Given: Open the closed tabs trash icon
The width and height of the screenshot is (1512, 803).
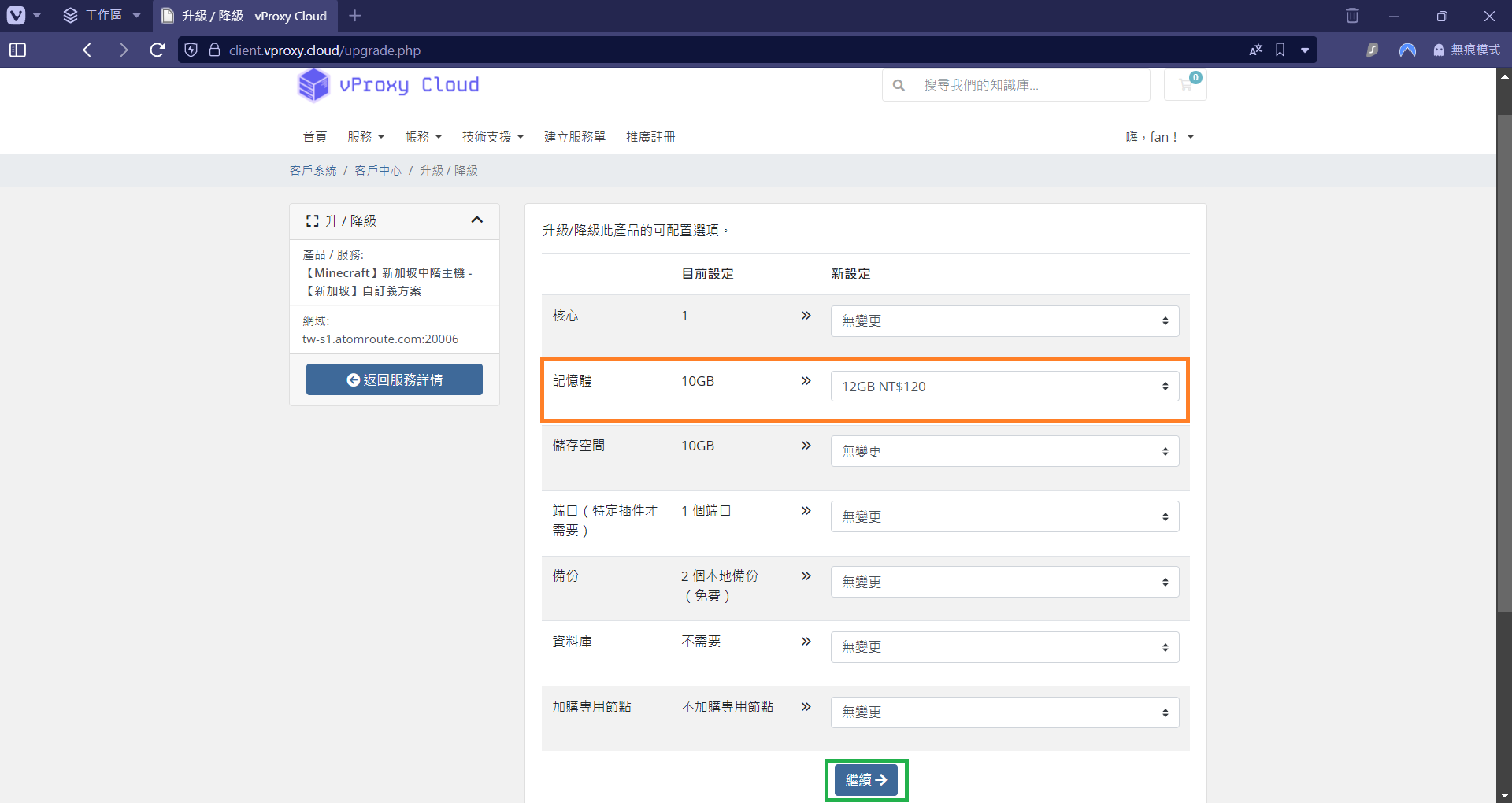Looking at the screenshot, I should [1352, 16].
